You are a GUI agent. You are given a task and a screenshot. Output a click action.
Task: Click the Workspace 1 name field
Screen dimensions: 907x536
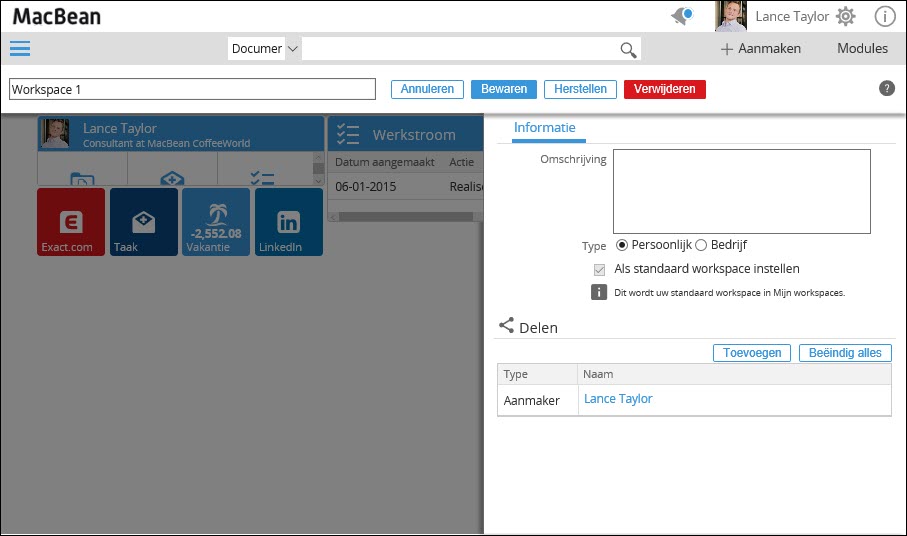coord(193,89)
